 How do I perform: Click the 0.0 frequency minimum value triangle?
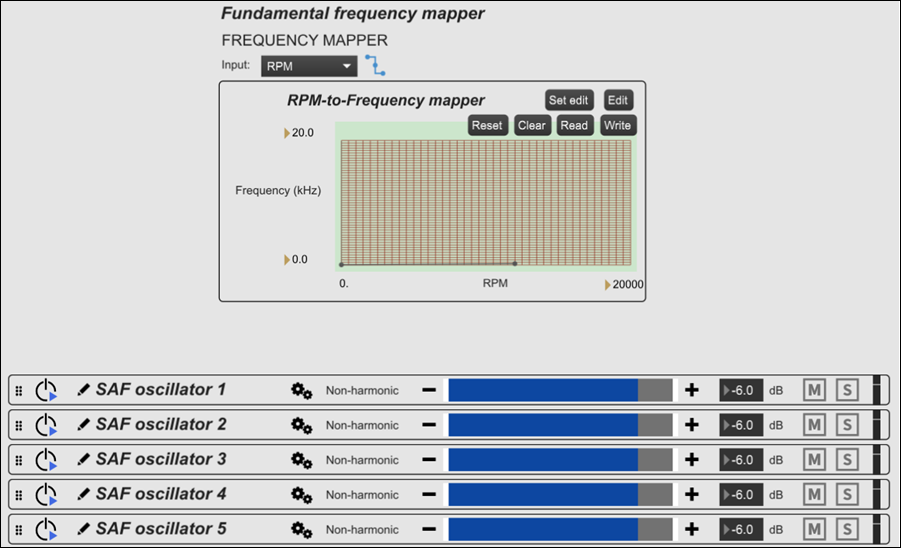287,260
